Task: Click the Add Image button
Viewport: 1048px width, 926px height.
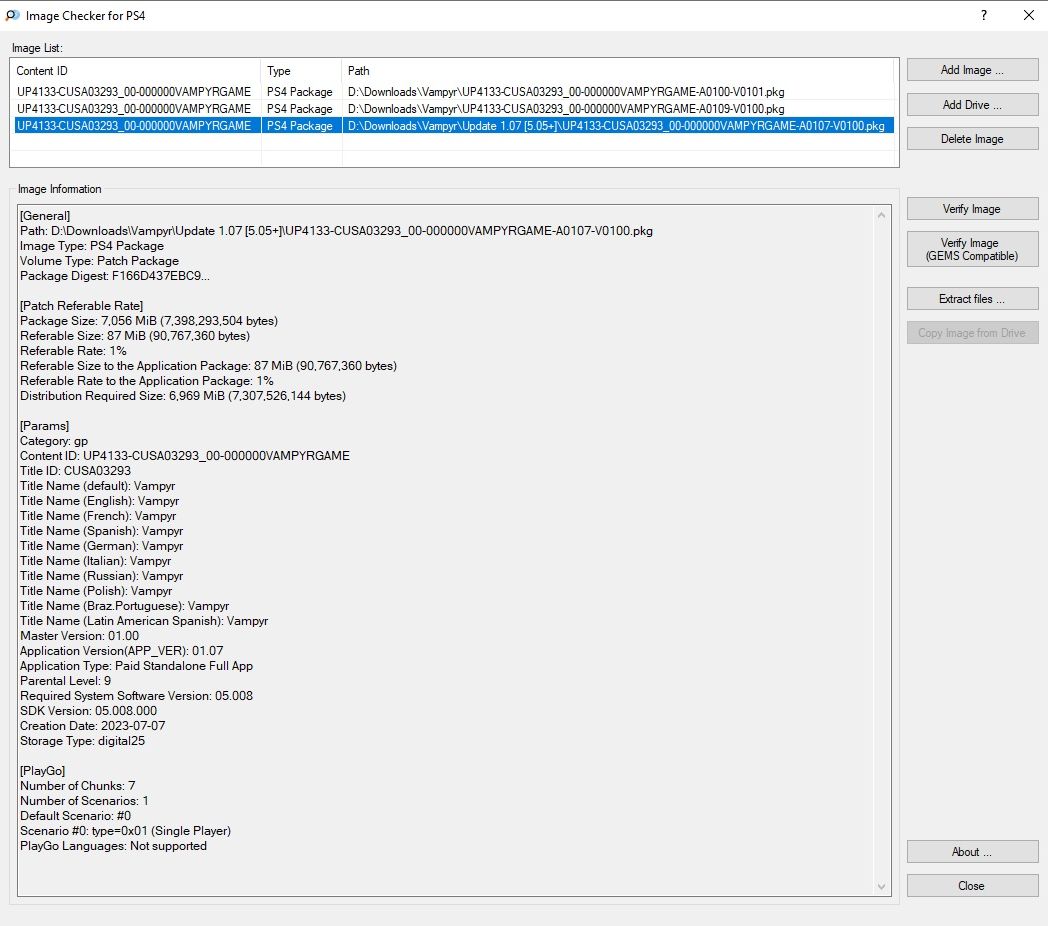Action: (x=972, y=70)
